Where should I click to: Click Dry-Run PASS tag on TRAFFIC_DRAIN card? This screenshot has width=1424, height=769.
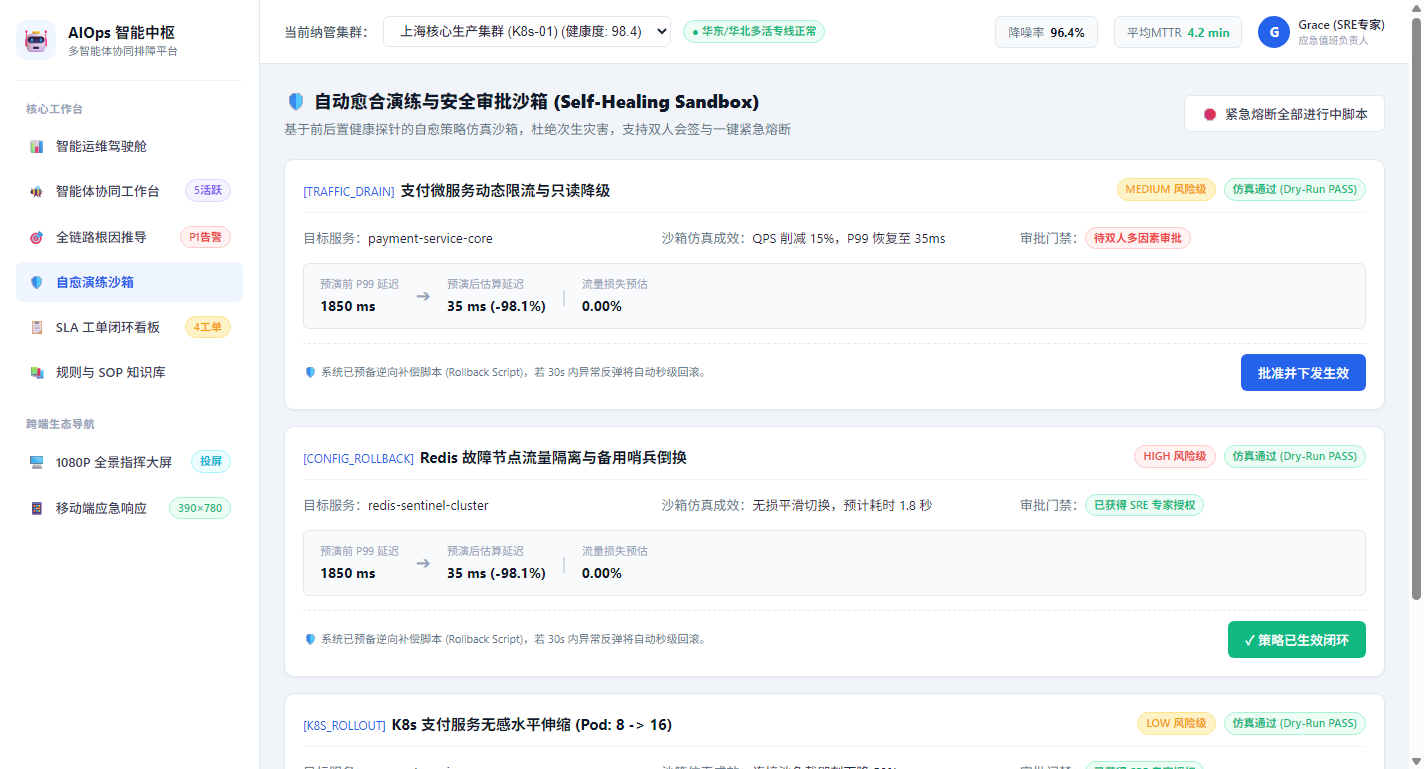point(1294,189)
